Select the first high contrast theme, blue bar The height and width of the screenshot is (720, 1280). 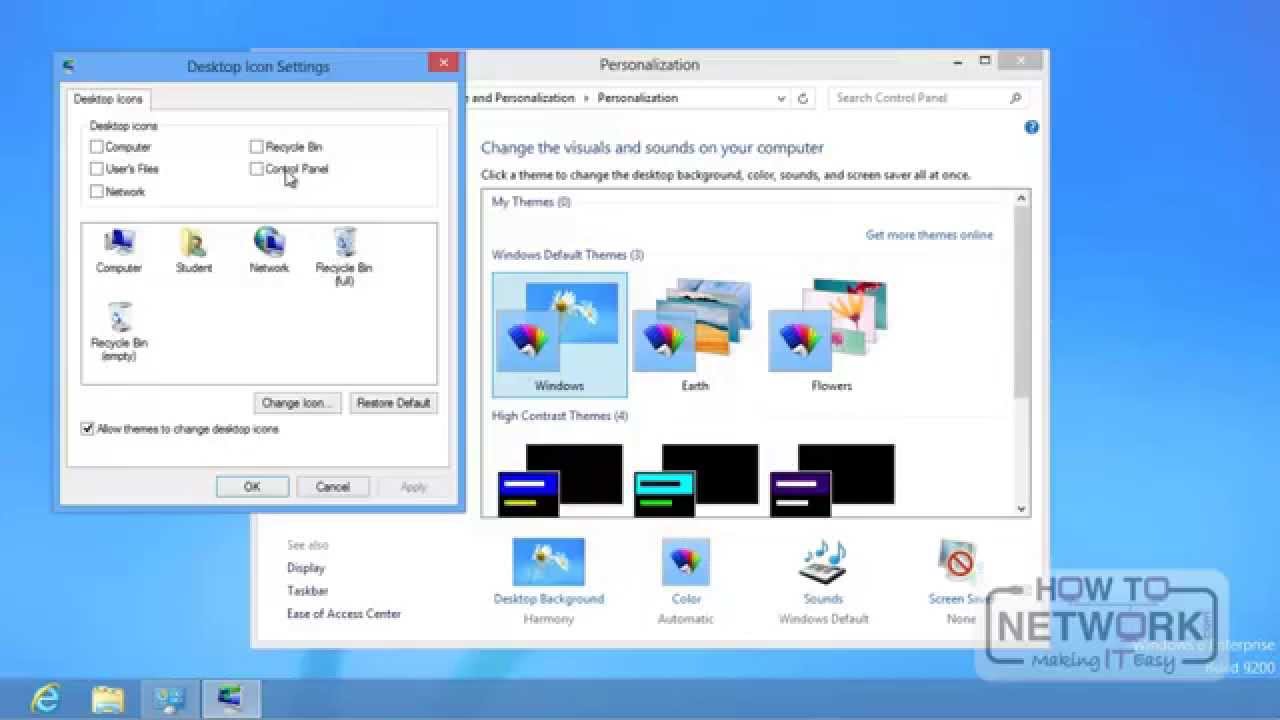click(560, 480)
